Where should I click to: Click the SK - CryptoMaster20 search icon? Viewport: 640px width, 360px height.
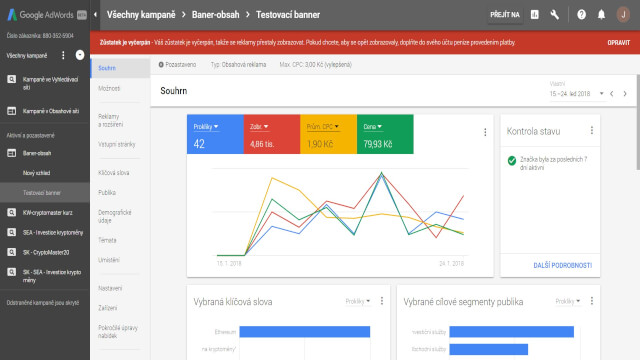coord(11,252)
